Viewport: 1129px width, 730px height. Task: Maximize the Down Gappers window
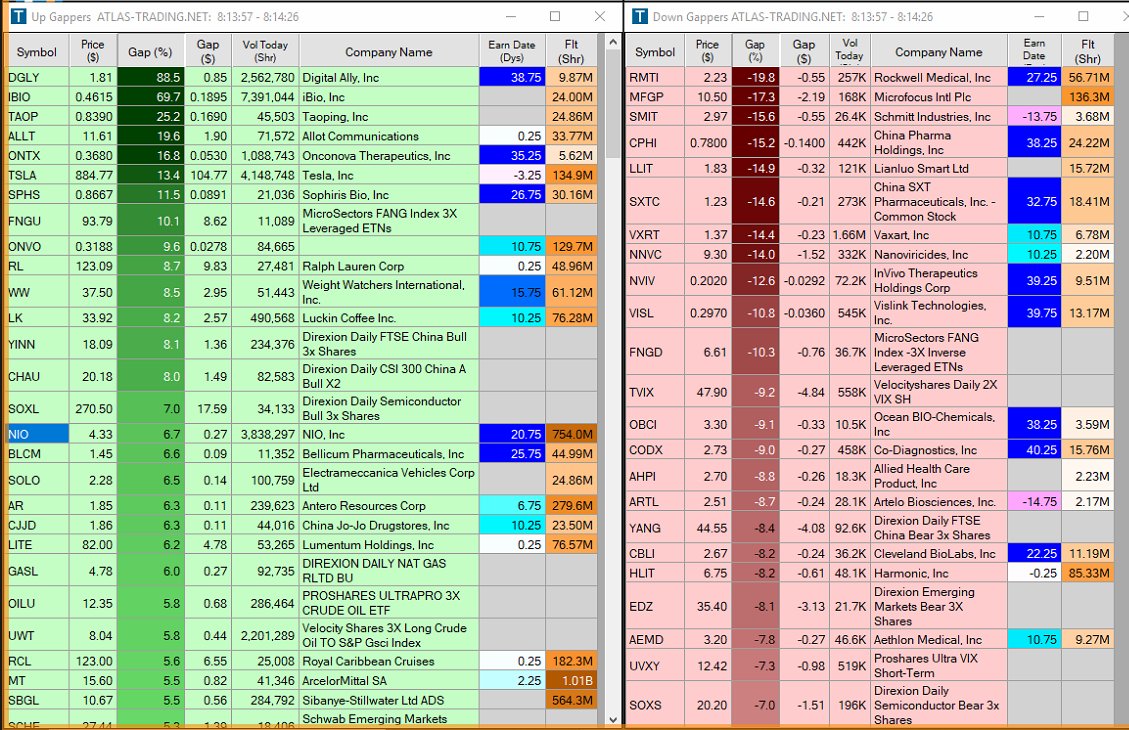[x=1083, y=16]
